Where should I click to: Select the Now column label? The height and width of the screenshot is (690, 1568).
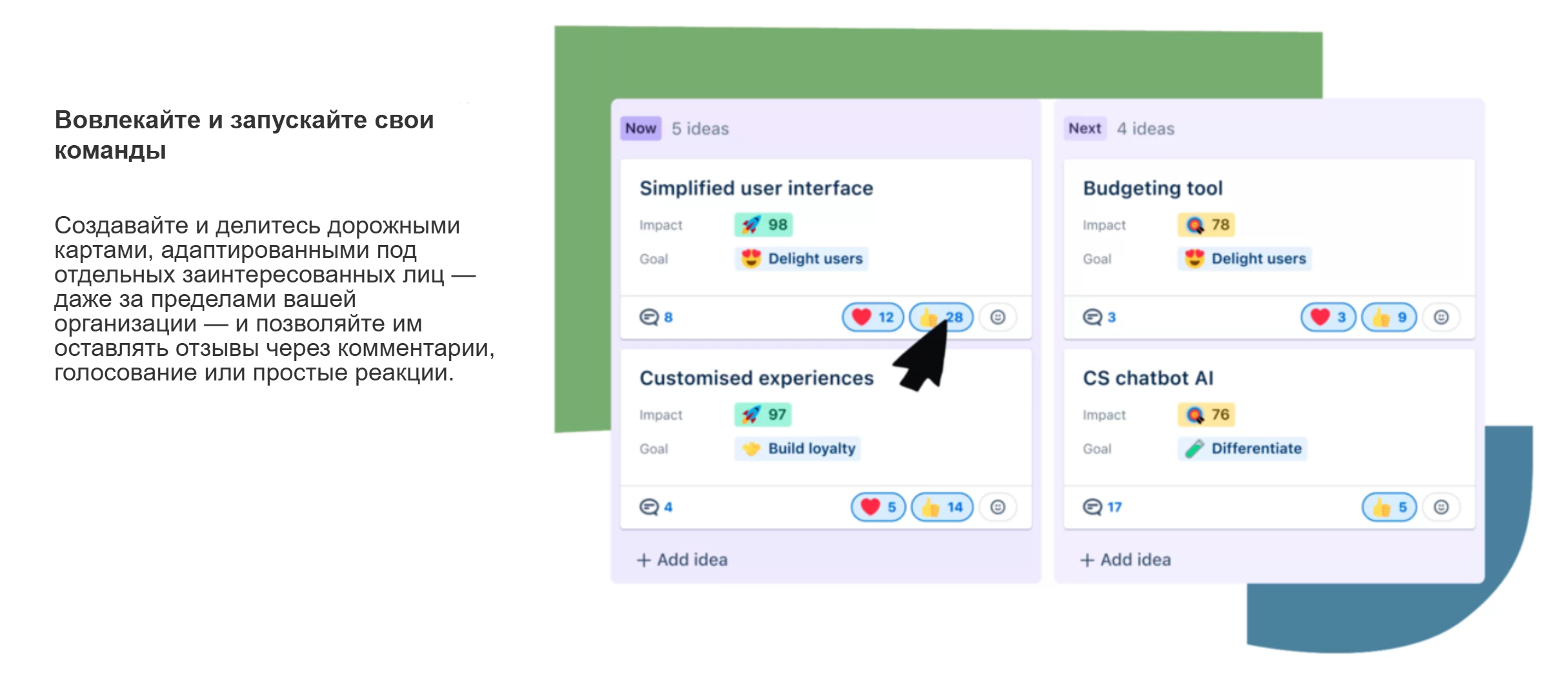[x=640, y=128]
